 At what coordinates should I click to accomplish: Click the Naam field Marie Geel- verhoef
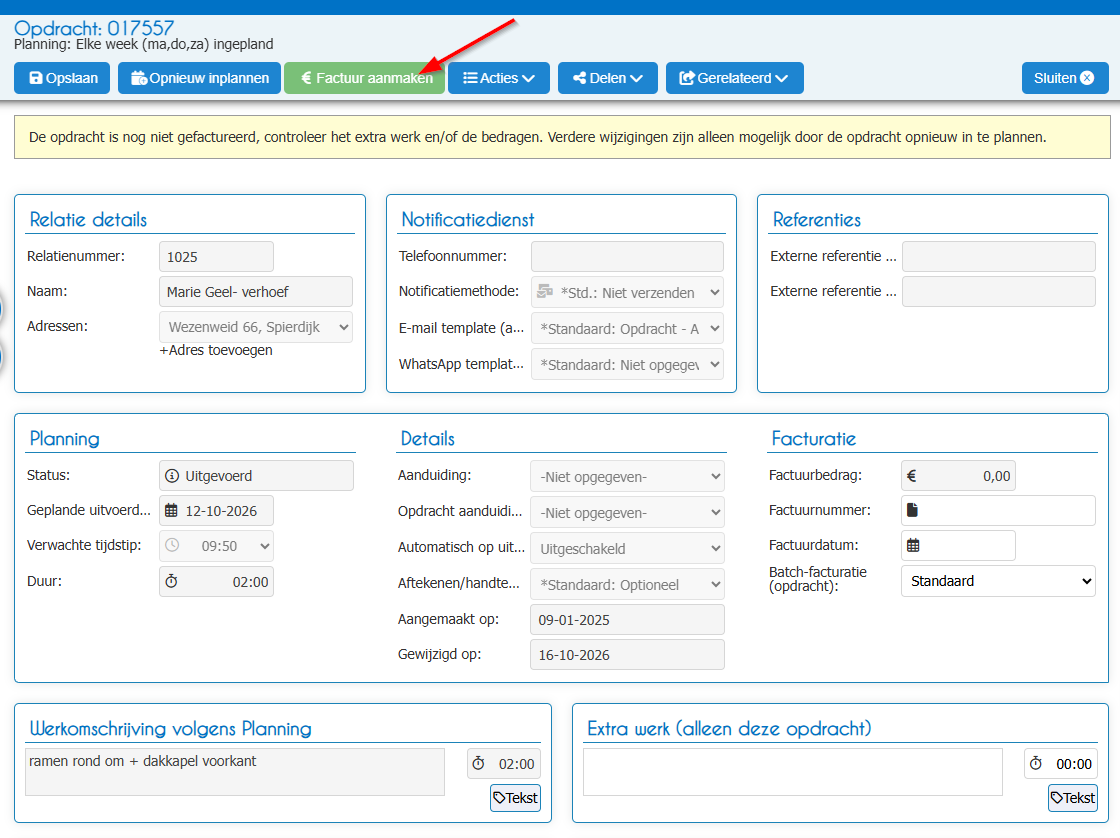point(256,291)
